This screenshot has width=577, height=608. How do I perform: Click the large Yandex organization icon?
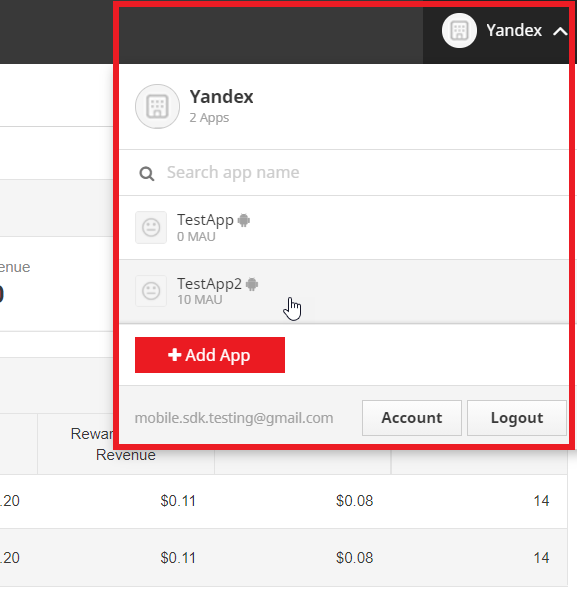coord(157,106)
